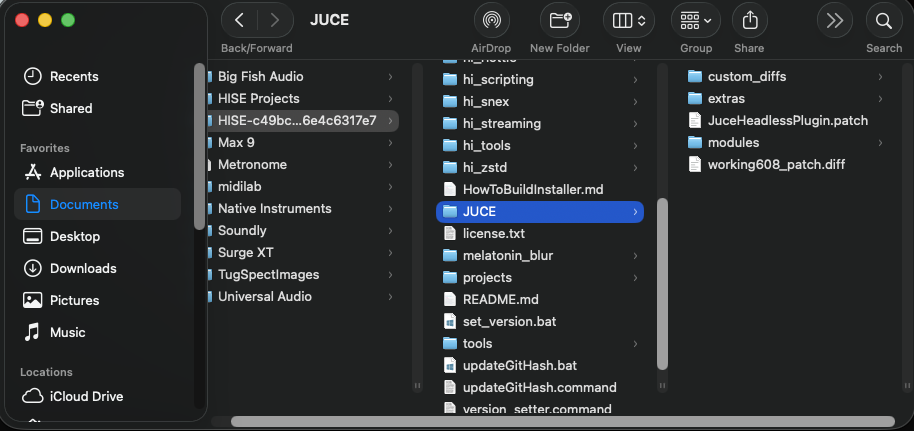Open Search with magnifying glass icon

(884, 21)
